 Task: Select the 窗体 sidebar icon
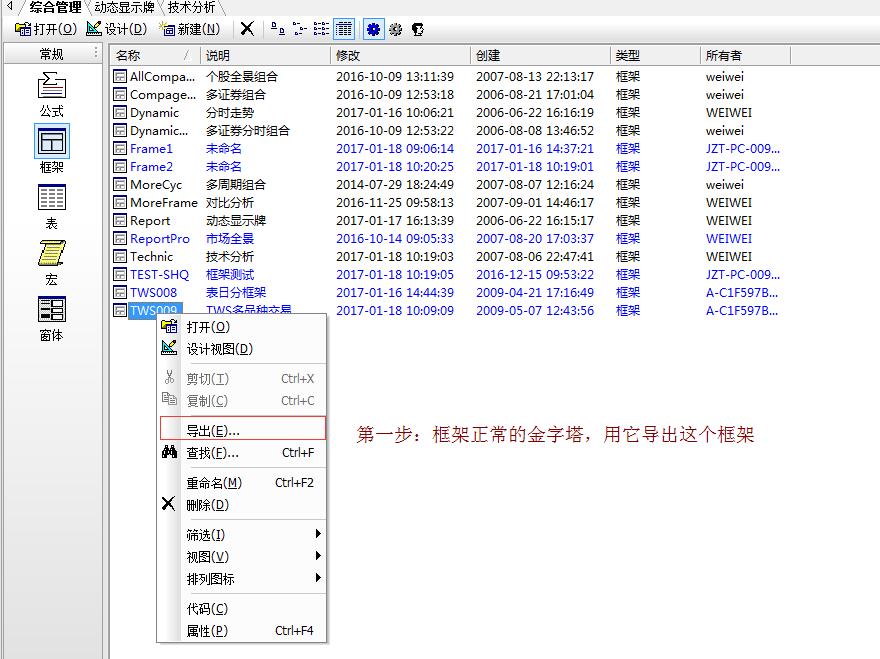click(52, 319)
